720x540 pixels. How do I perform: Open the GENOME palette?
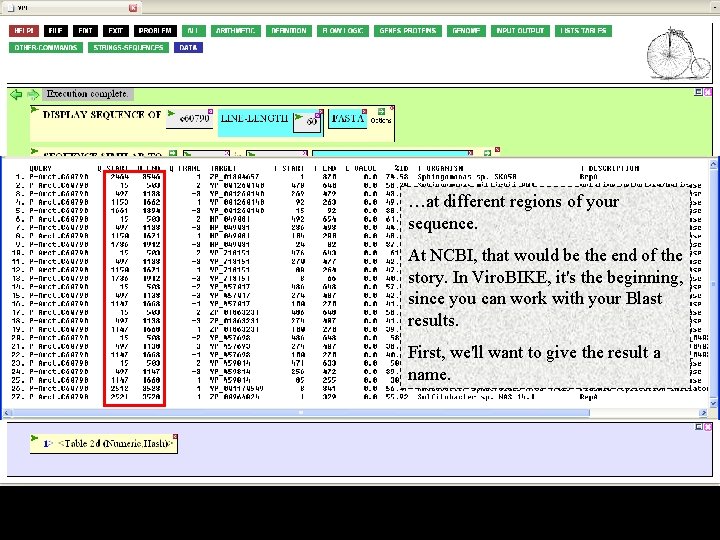466,31
